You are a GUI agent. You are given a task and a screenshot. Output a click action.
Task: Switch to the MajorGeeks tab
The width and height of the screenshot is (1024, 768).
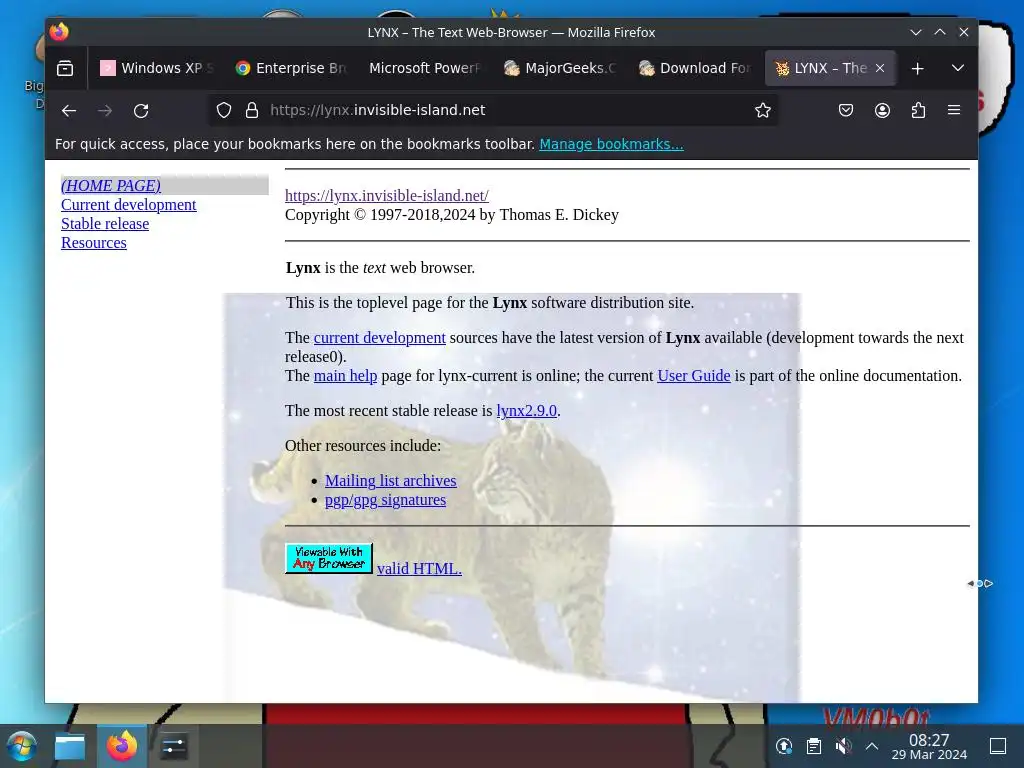click(560, 68)
